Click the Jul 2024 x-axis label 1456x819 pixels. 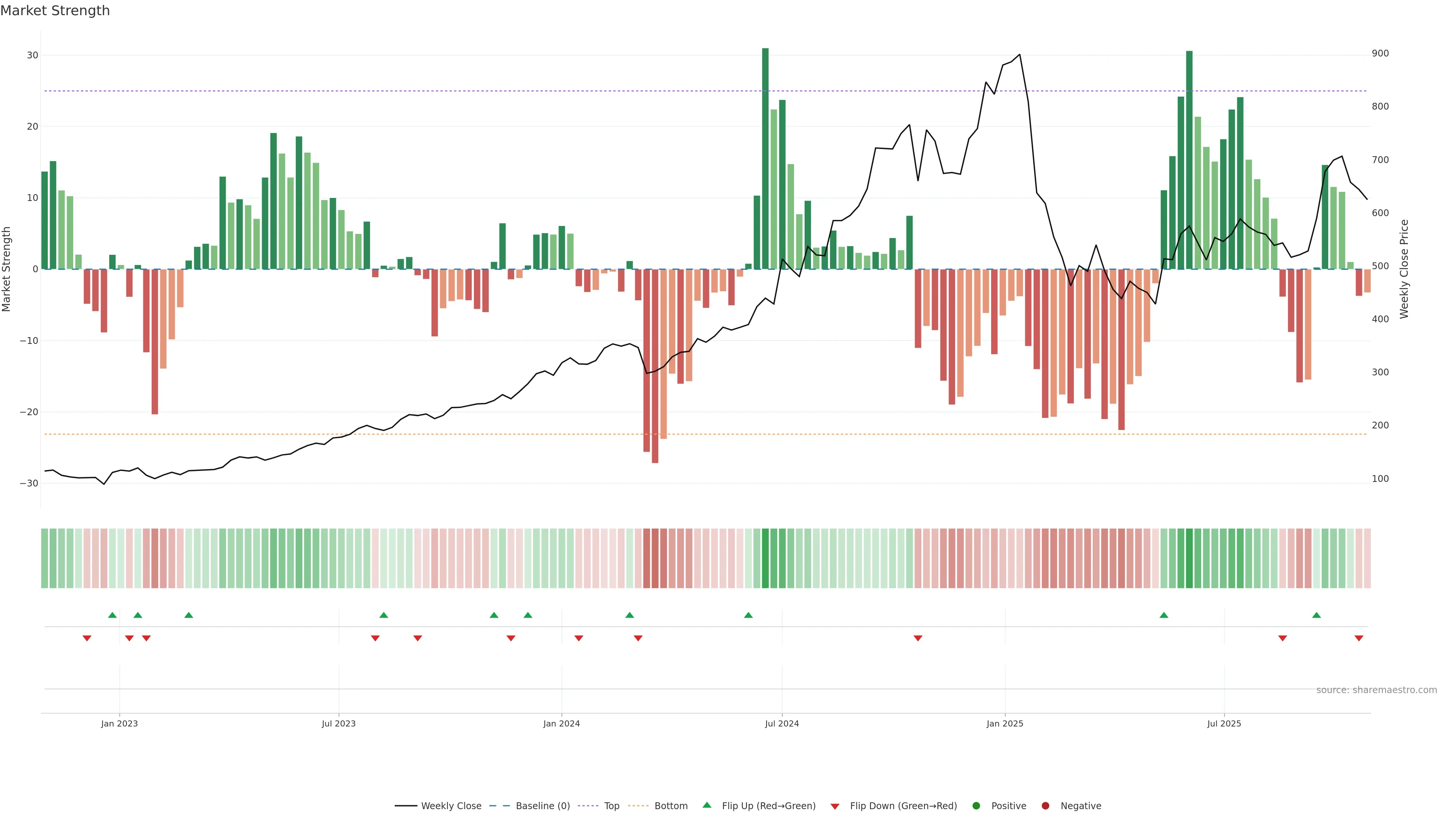(782, 723)
